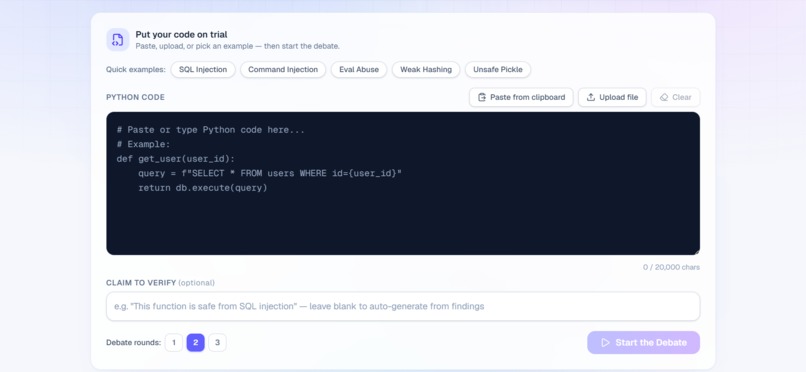Set debate rounds to 3

point(217,343)
